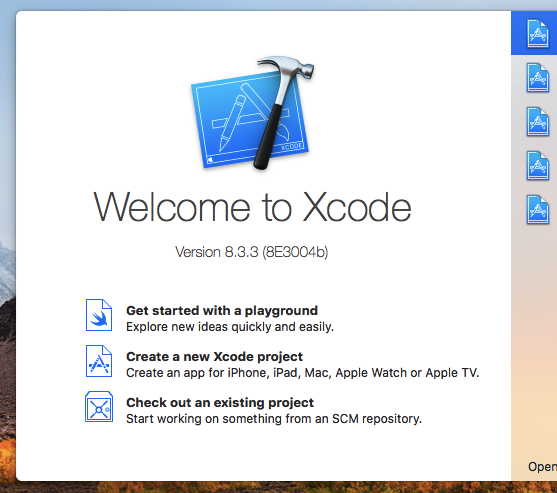The image size is (557, 493).
Task: Click the Open button at bottom right
Action: coord(542,467)
